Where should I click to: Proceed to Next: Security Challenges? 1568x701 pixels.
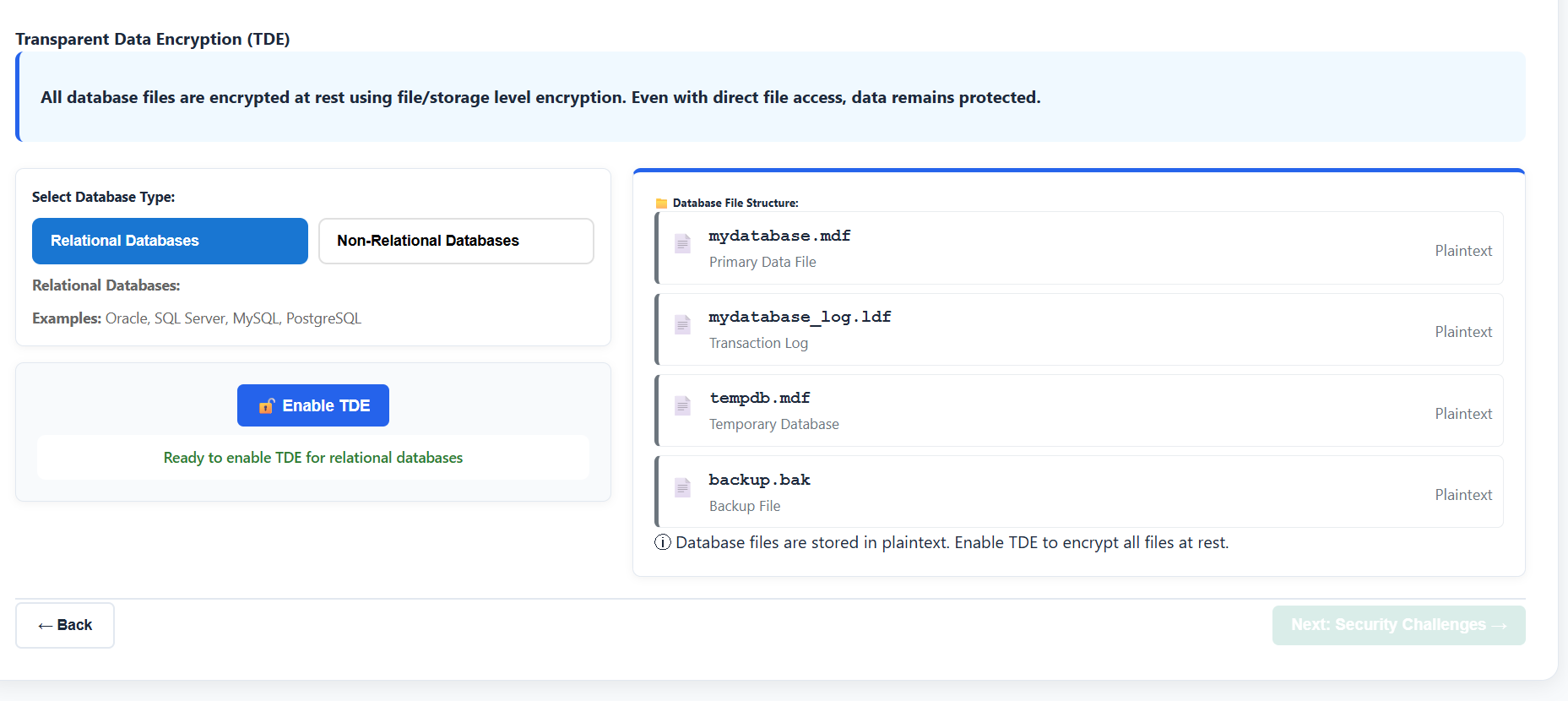click(x=1398, y=625)
